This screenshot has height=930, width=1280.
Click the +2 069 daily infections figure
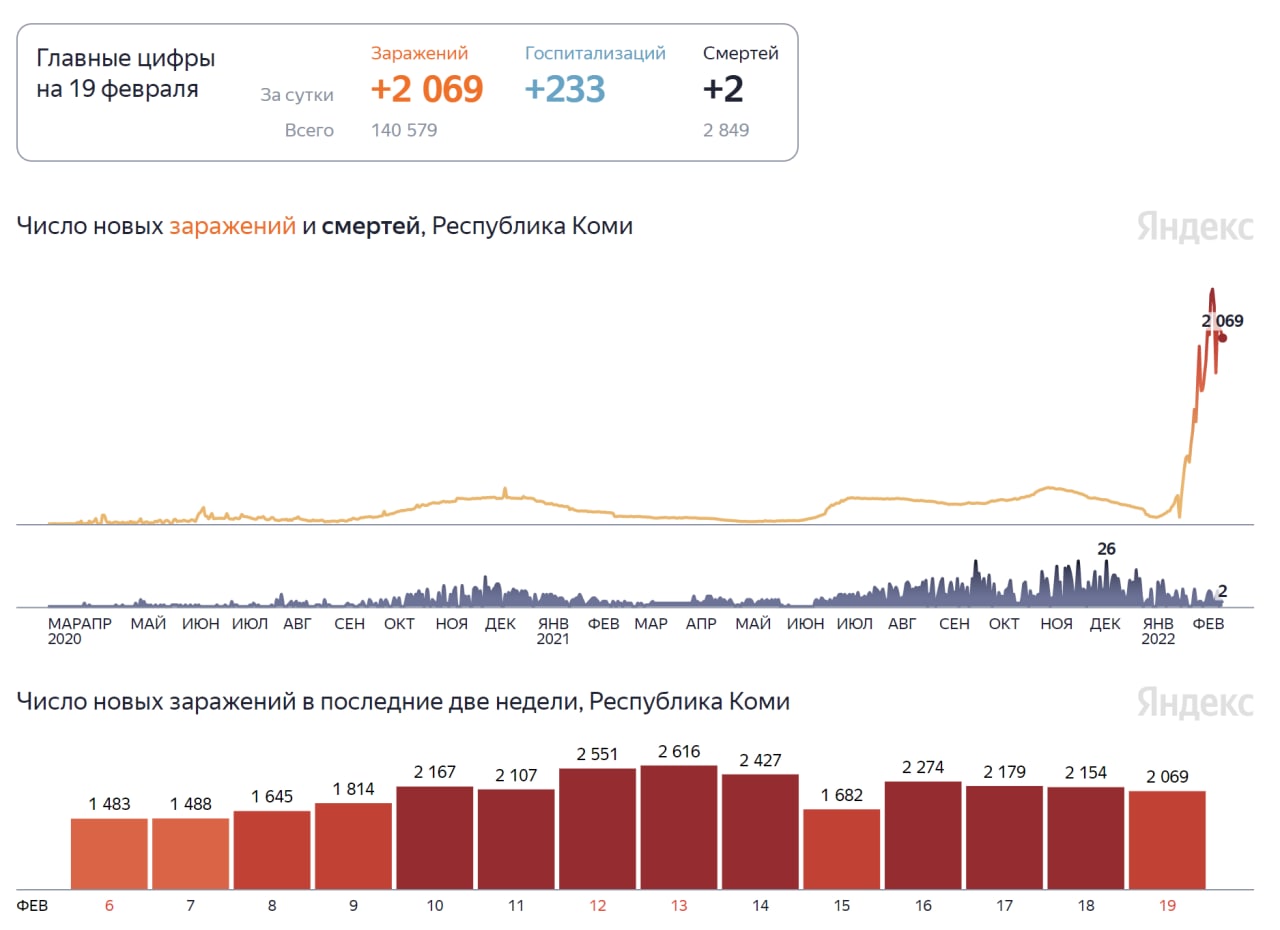(x=427, y=89)
